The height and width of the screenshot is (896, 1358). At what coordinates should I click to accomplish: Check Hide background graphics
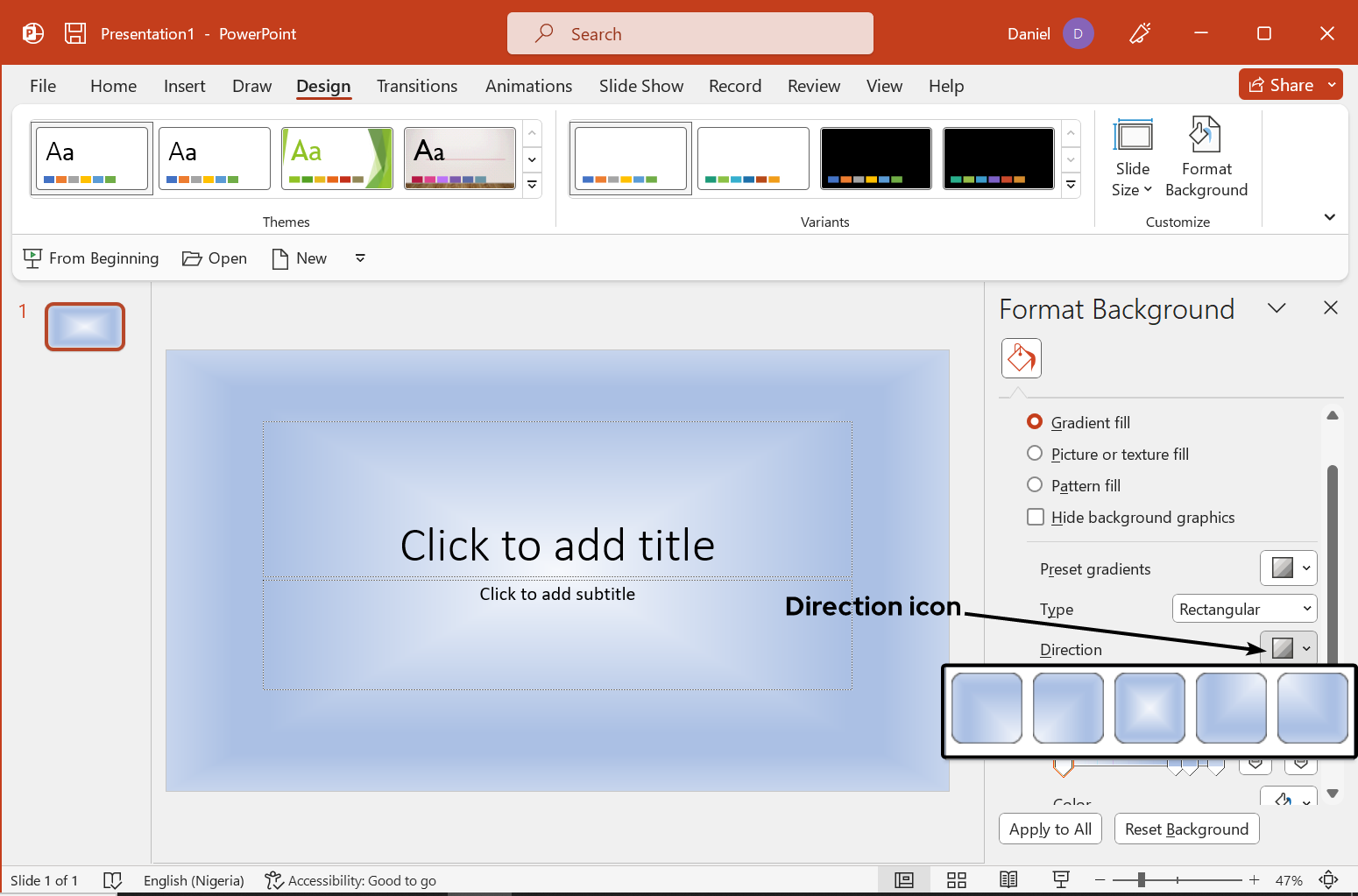pos(1036,517)
